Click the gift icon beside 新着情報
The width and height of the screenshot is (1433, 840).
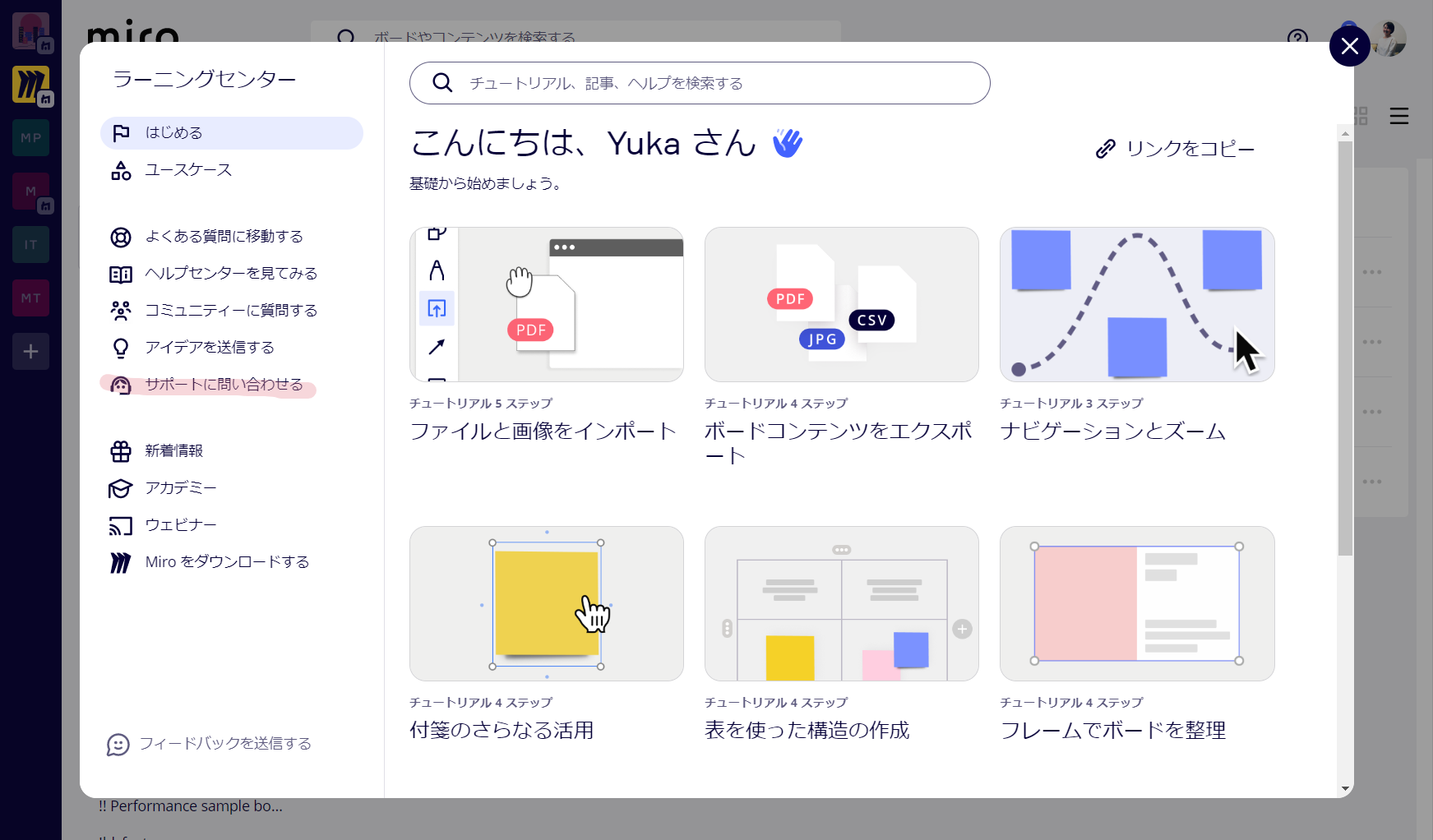[x=121, y=450]
